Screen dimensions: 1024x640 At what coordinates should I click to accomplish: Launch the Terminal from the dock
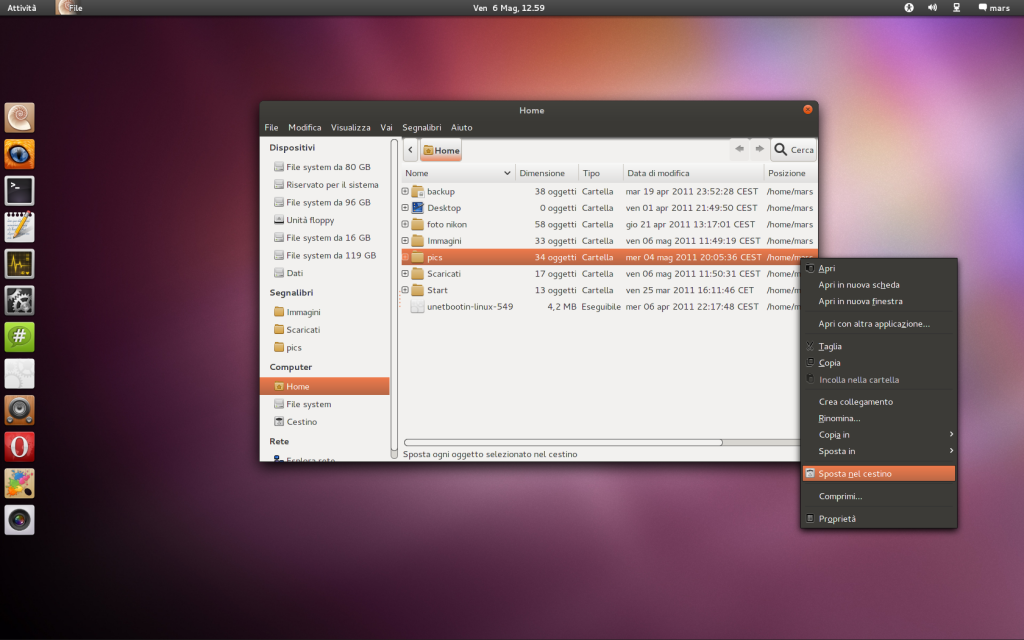19,190
